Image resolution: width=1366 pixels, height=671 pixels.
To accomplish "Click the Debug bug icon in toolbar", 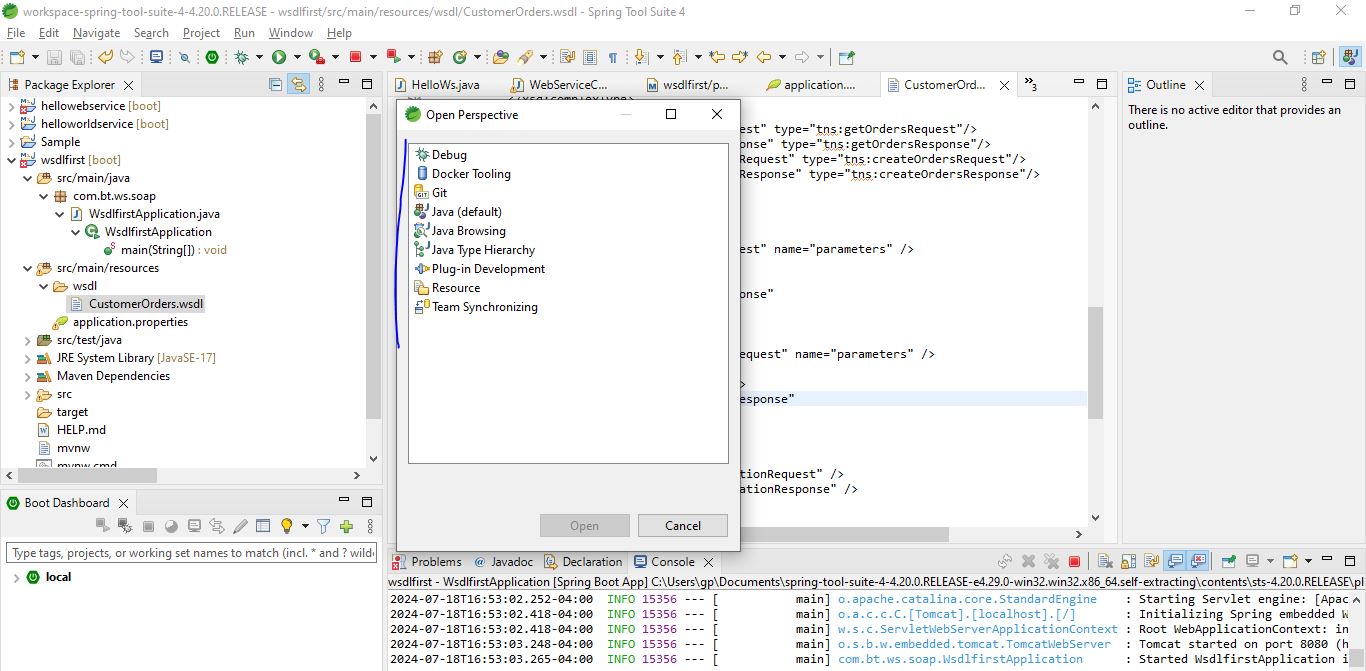I will (x=241, y=58).
